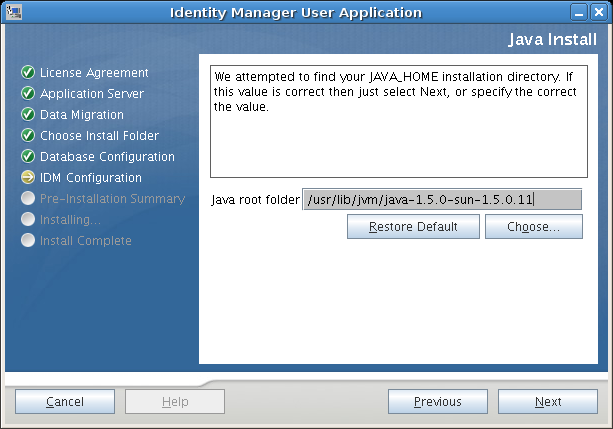Click the License Agreement green checkmark icon

click(28, 73)
